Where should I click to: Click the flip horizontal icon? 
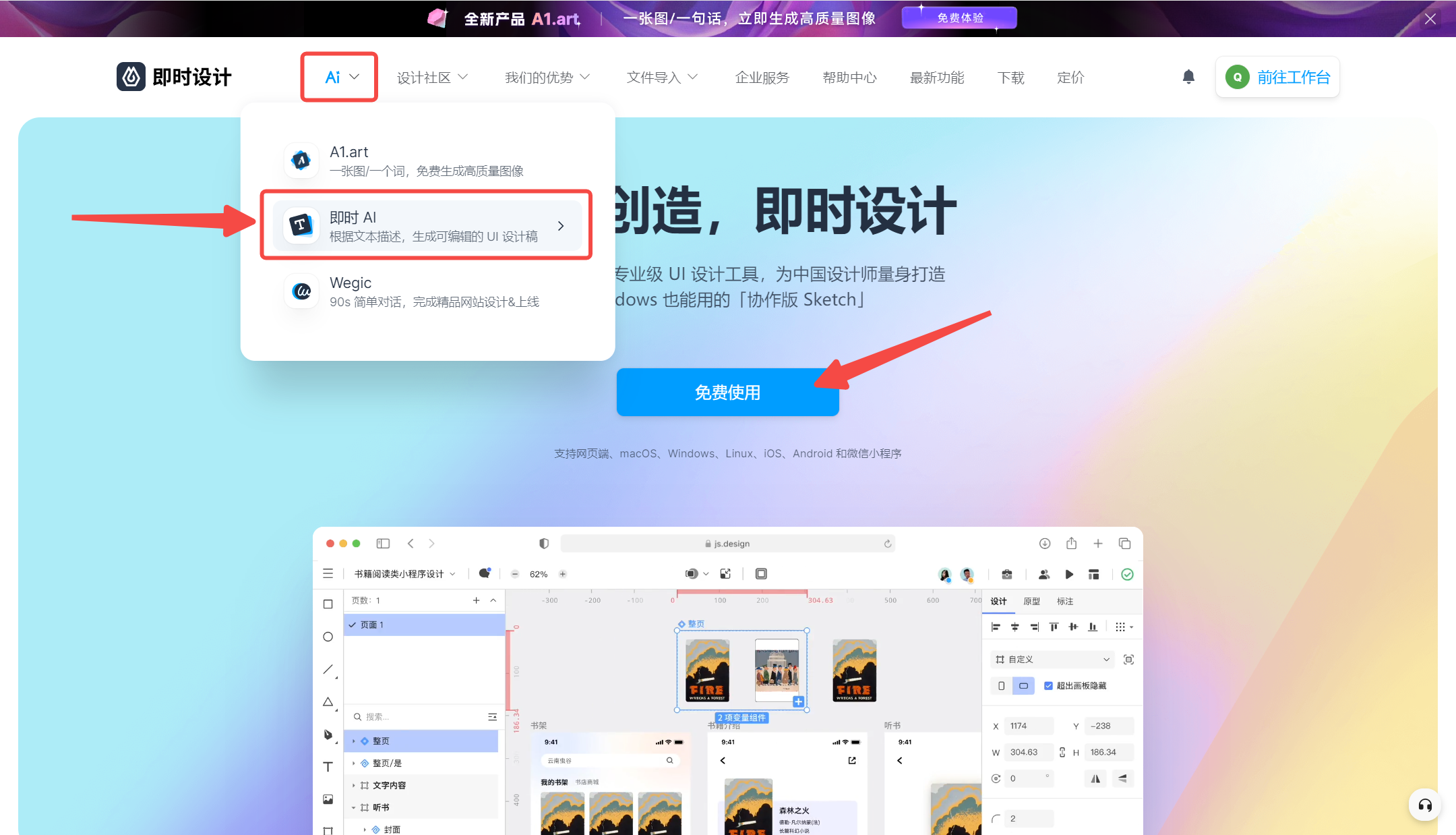[1096, 778]
